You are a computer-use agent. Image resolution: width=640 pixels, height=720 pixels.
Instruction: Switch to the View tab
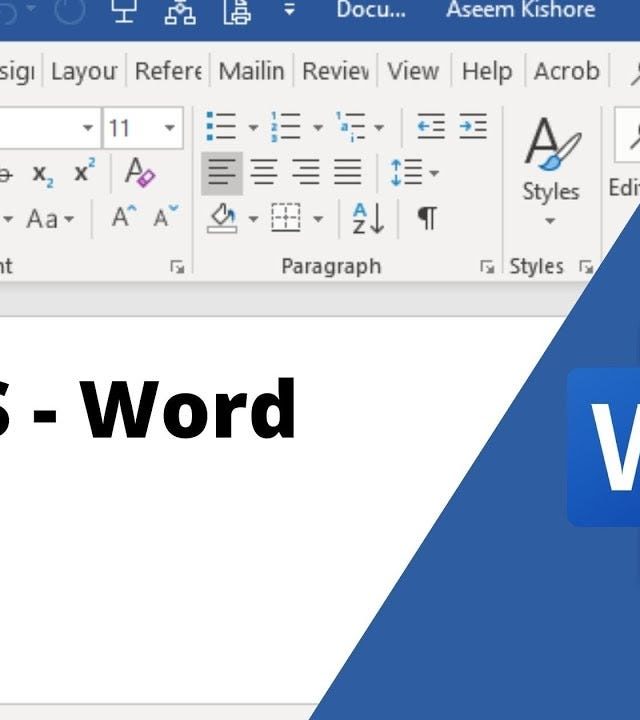point(414,71)
